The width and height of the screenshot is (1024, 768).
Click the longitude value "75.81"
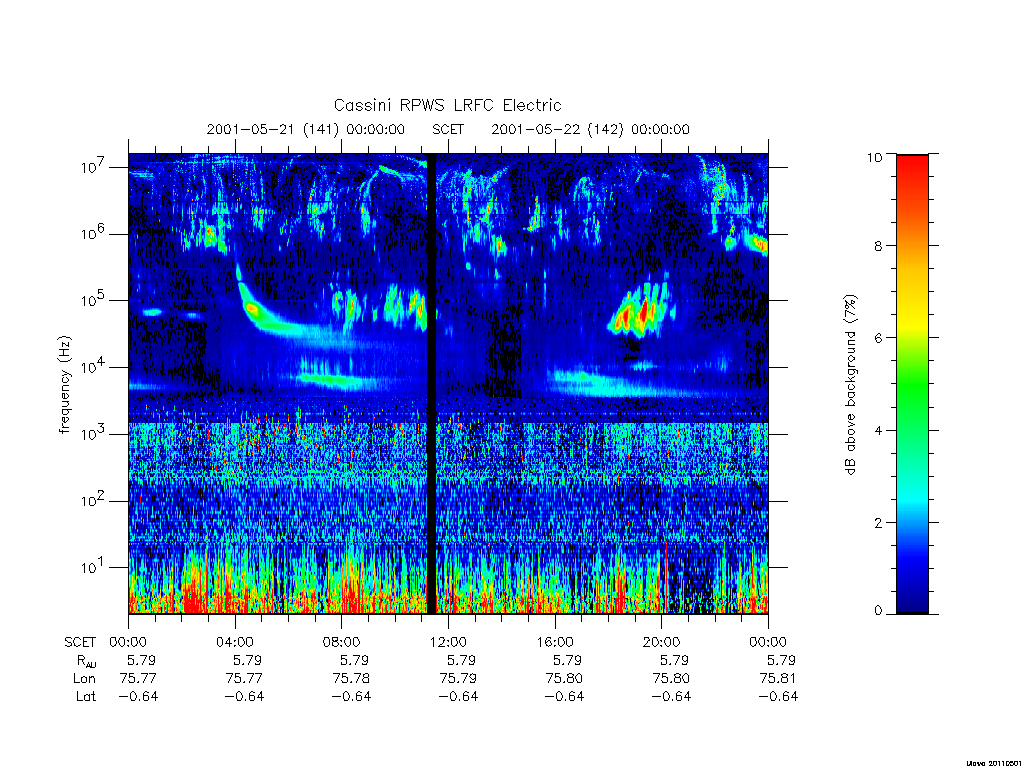pyautogui.click(x=778, y=679)
